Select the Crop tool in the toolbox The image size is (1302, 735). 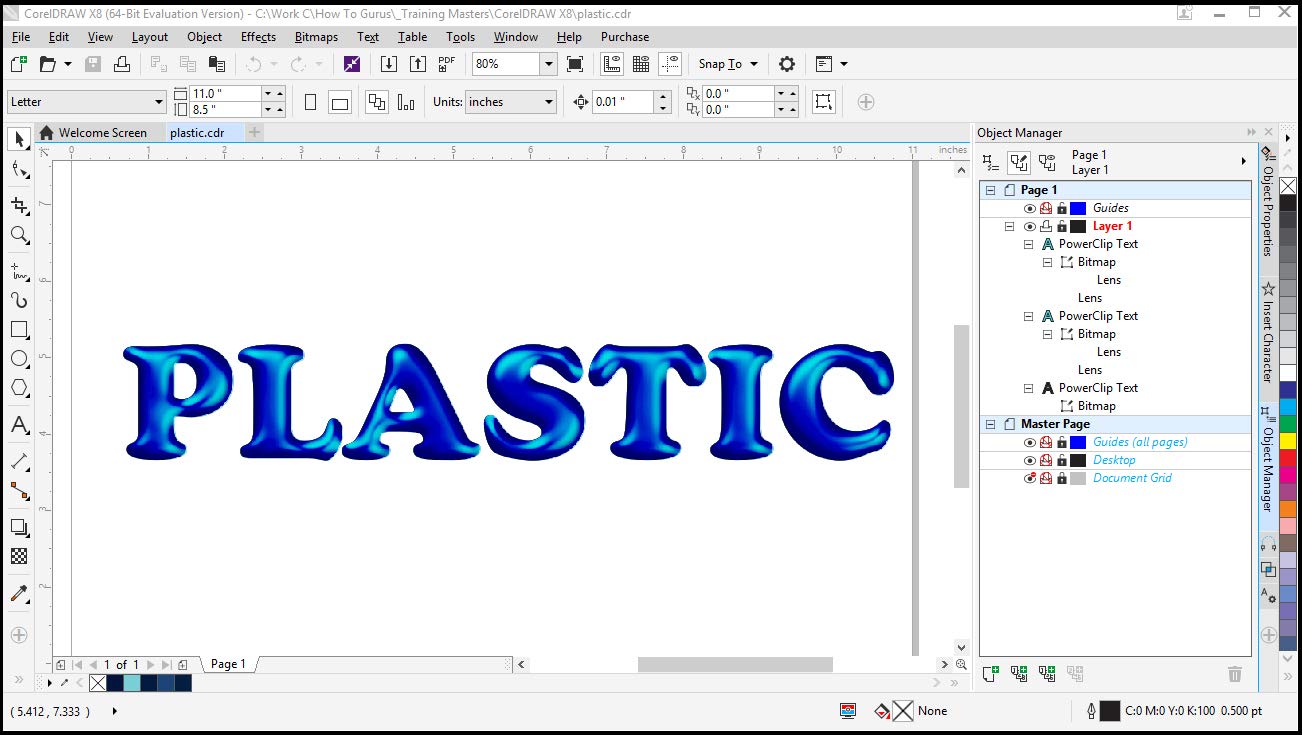tap(19, 205)
